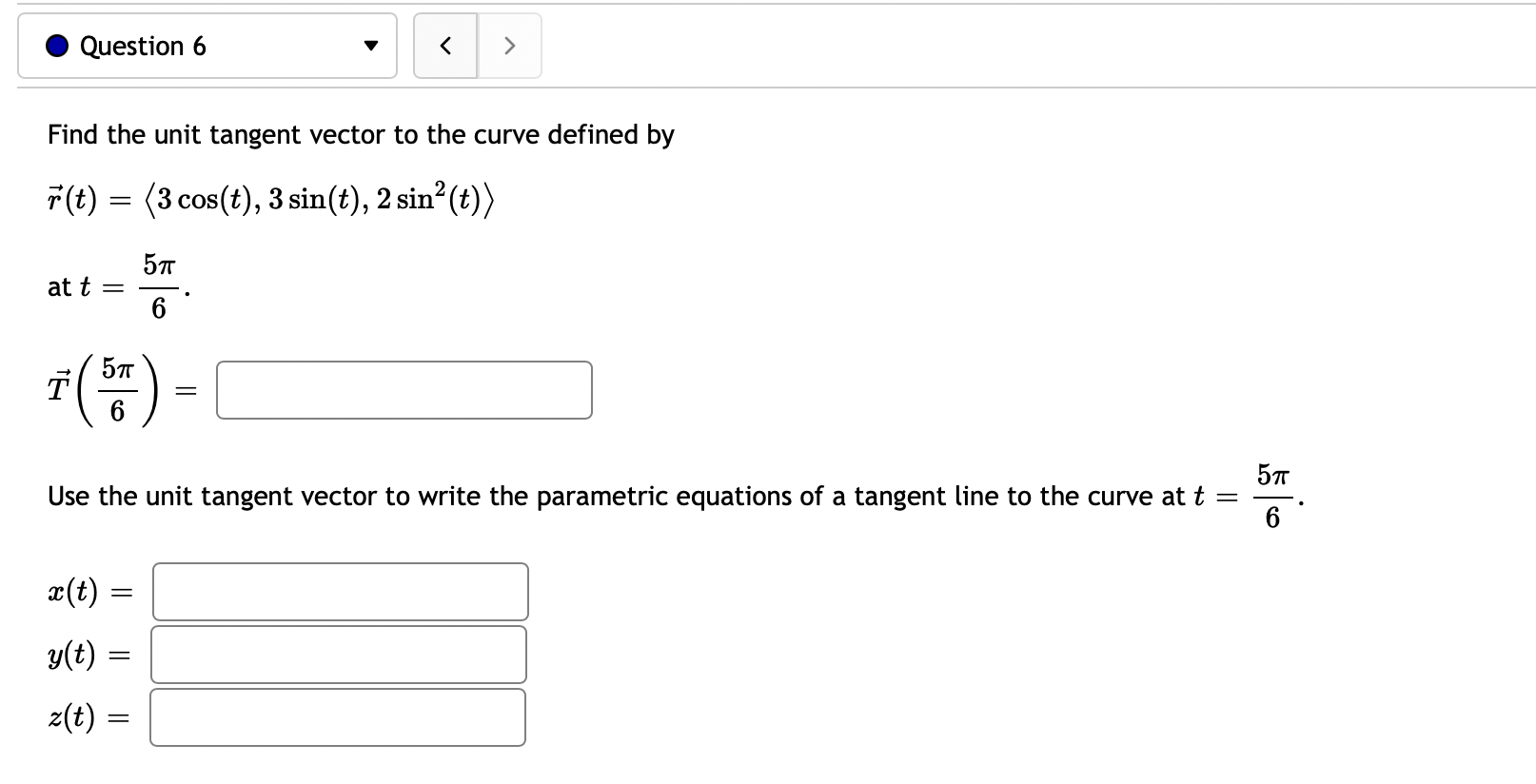This screenshot has width=1536, height=784.
Task: Click the back navigation icon near Question 6
Action: (445, 46)
